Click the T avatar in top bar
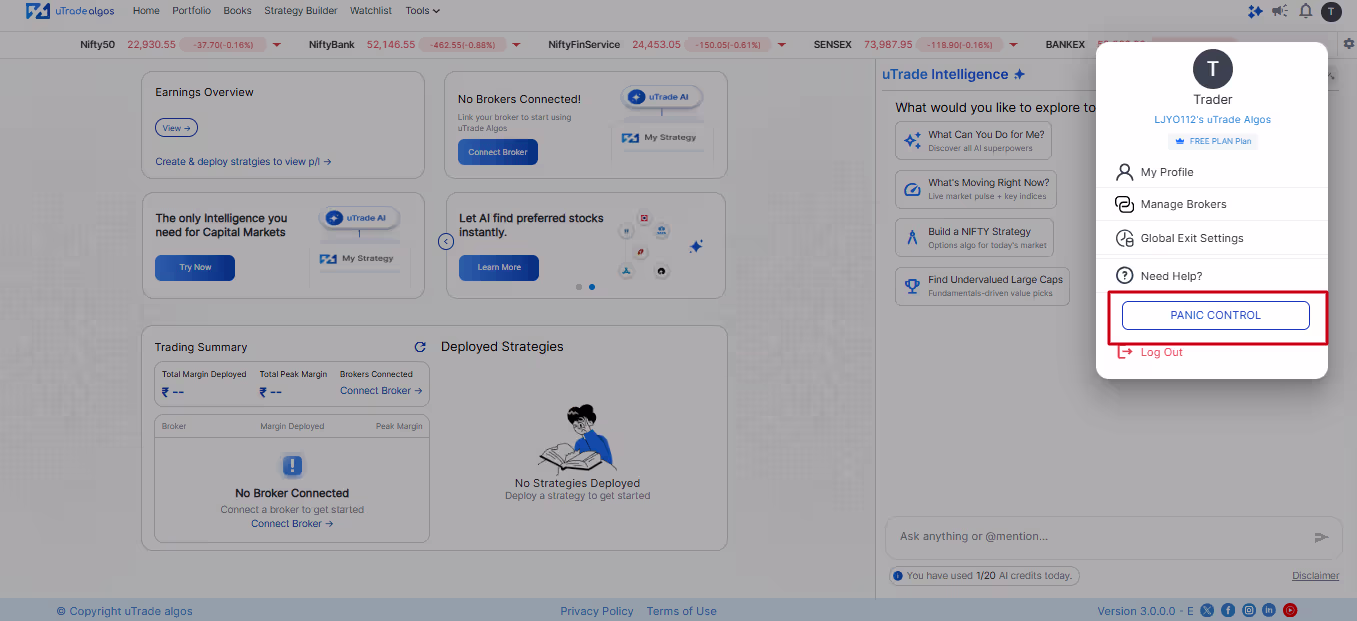 tap(1330, 11)
